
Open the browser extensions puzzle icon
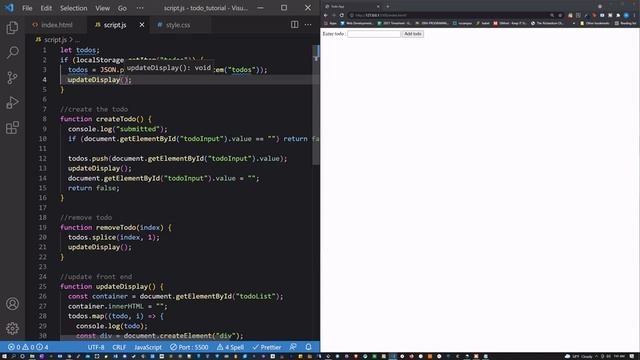coord(618,15)
